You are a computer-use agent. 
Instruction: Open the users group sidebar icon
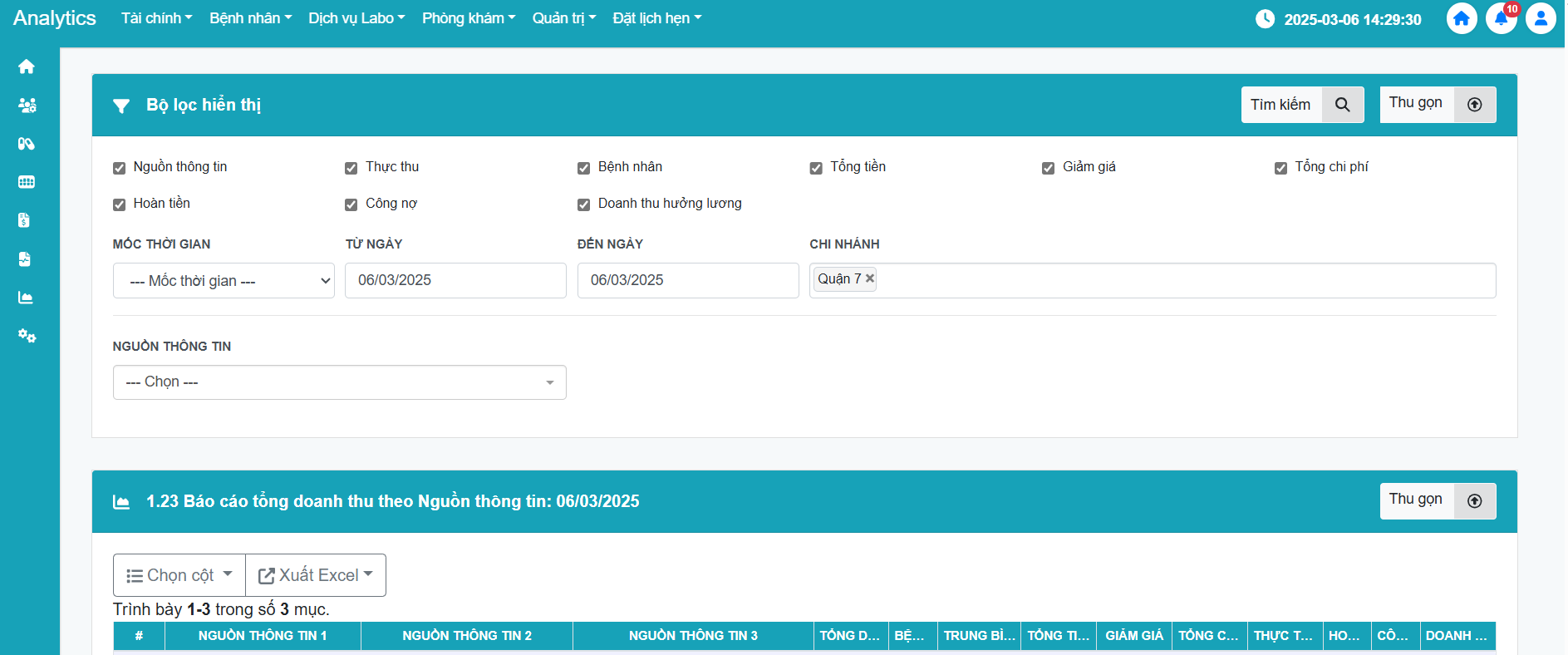[x=27, y=106]
